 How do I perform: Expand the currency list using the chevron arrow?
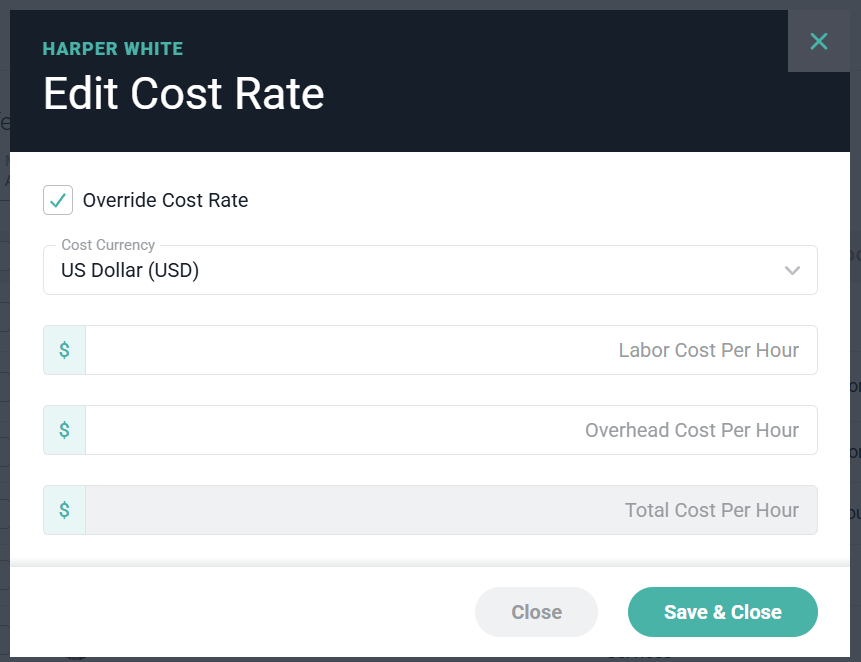click(x=792, y=270)
